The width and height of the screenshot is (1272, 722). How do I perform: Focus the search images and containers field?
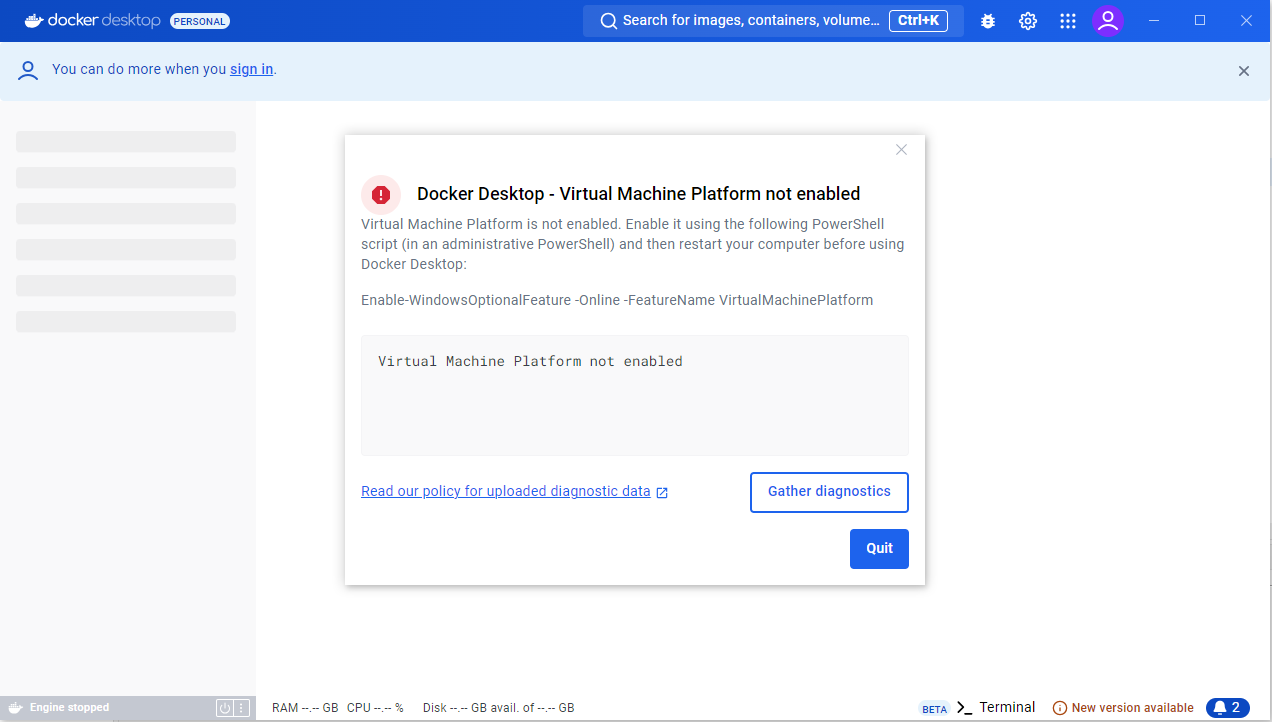[x=773, y=21]
